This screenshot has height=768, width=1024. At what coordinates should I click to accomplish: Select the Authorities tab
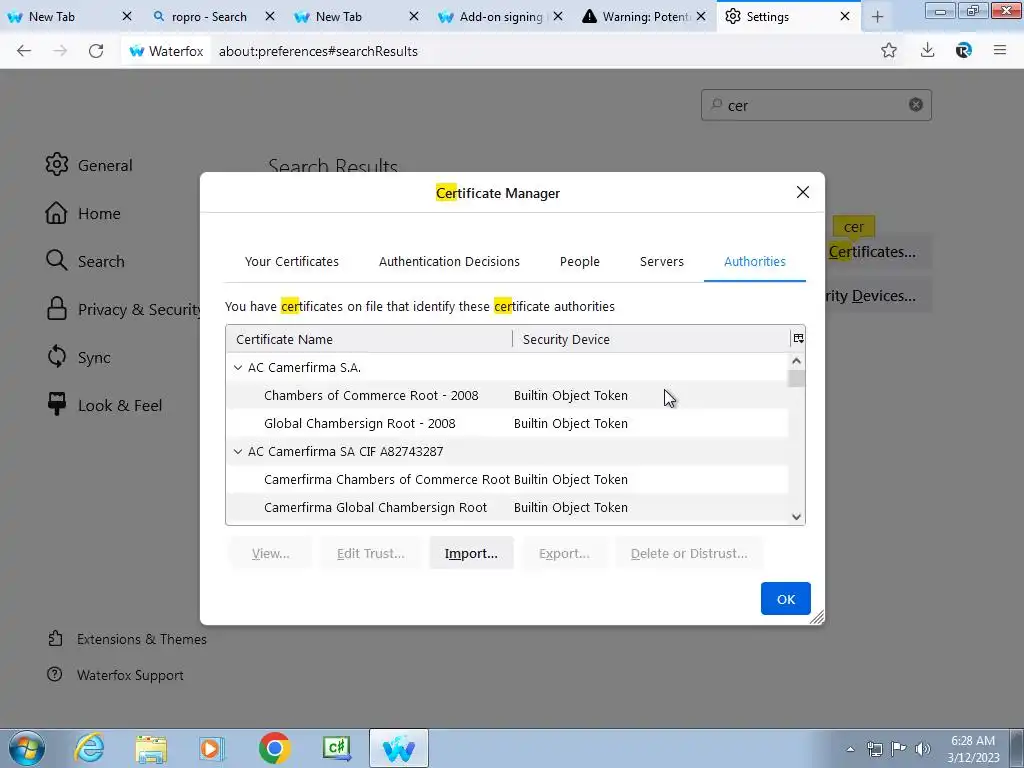point(755,261)
